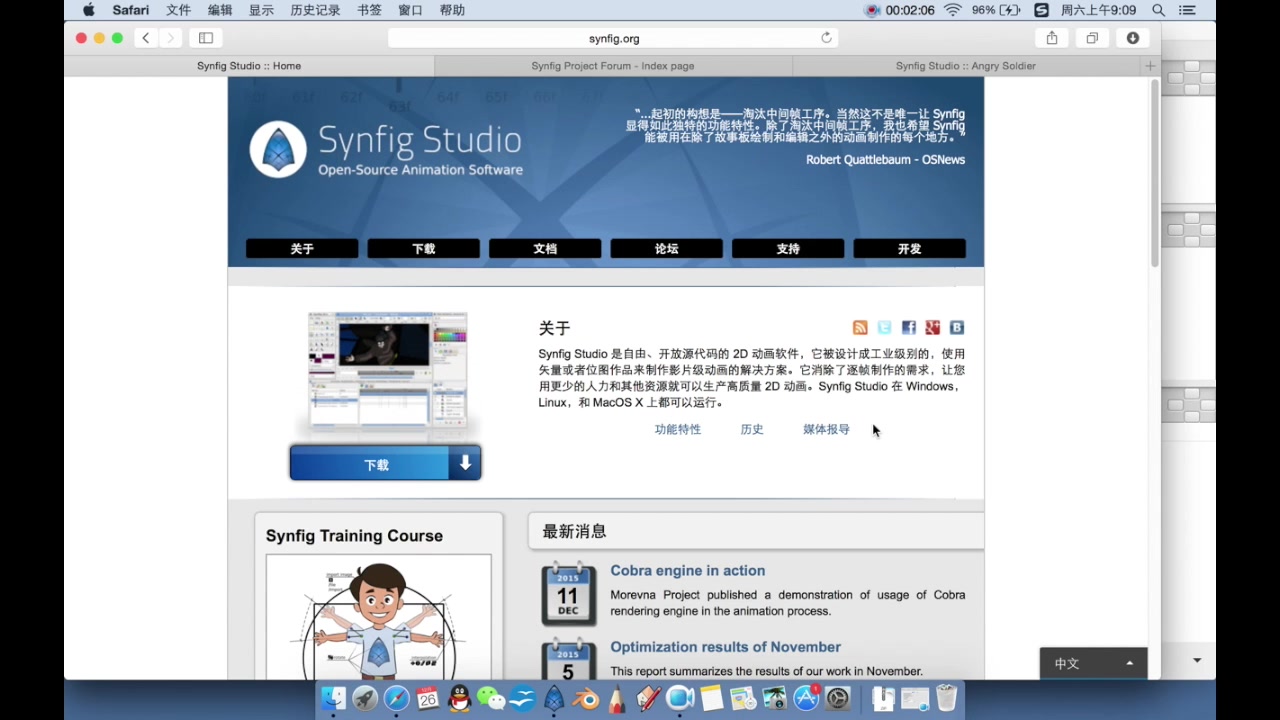This screenshot has width=1280, height=720.
Task: Open Safari downloads button
Action: point(1132,38)
